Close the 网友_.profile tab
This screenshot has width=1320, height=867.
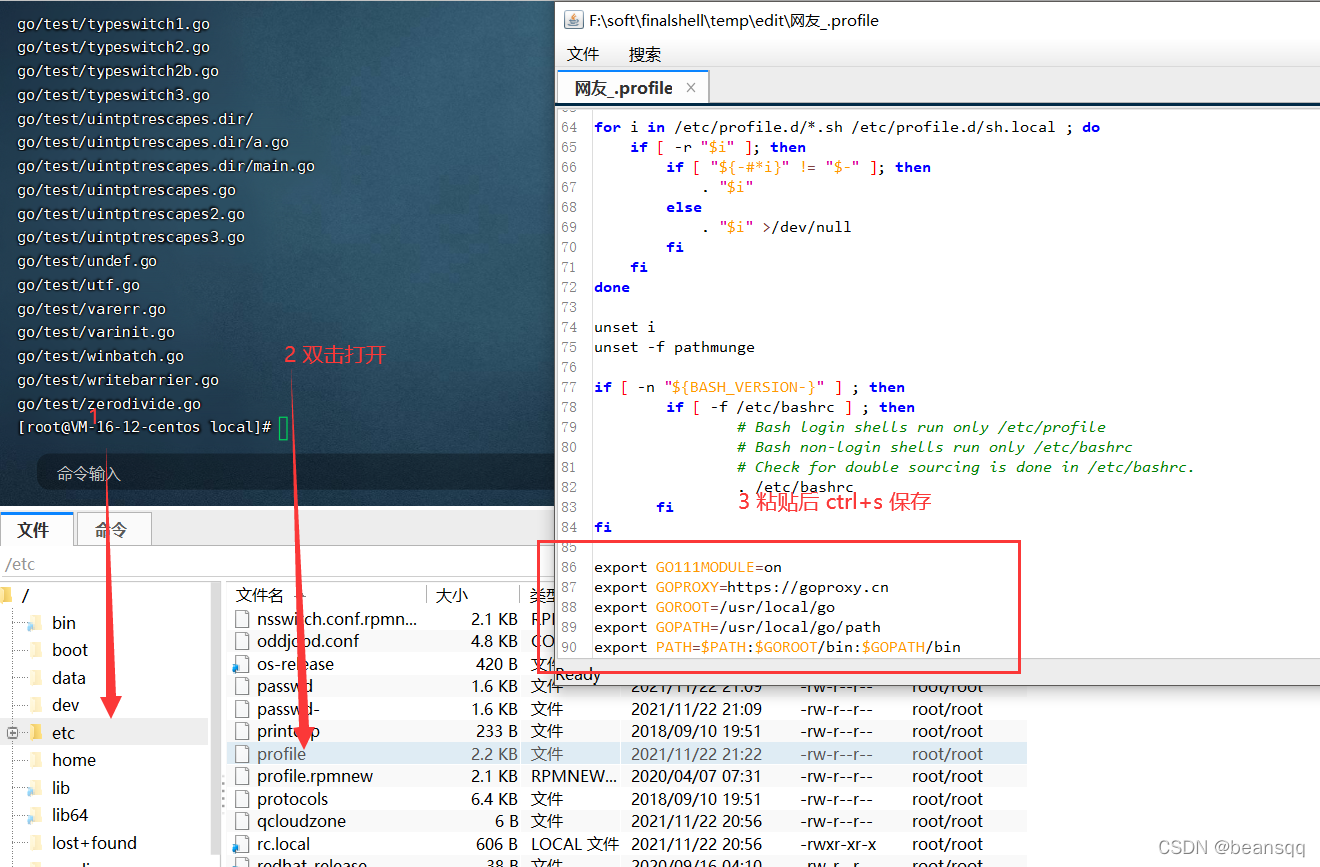[x=691, y=88]
